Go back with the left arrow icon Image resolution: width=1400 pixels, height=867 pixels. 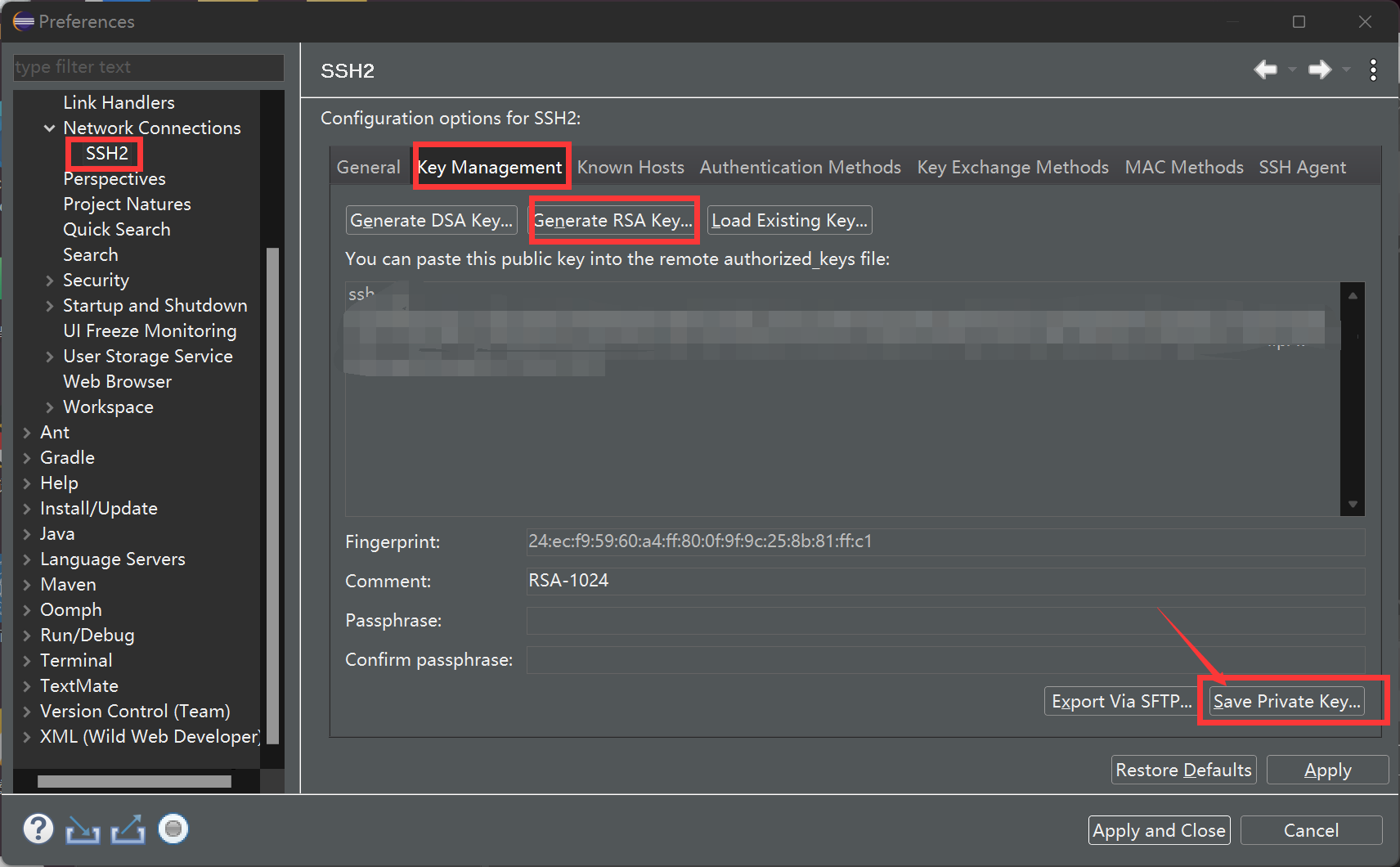pos(1265,70)
